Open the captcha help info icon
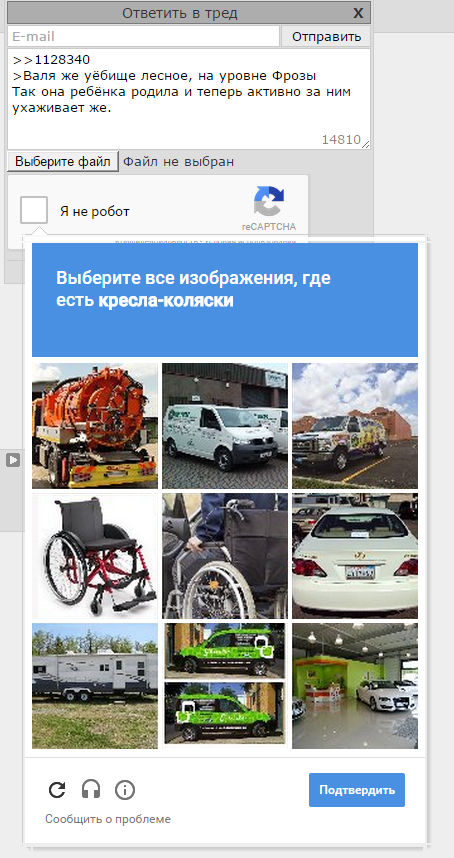454x858 pixels. pos(125,790)
